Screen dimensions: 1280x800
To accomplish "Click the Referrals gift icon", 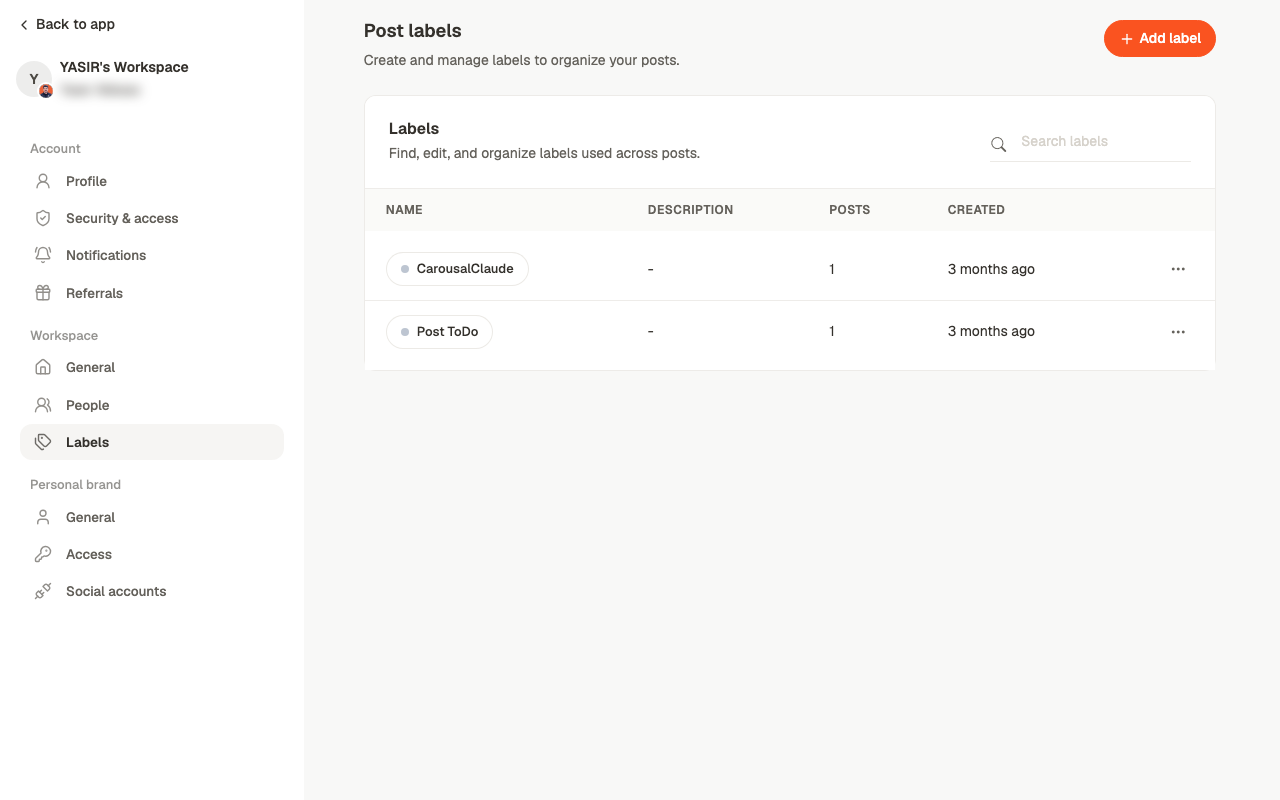I will point(43,293).
